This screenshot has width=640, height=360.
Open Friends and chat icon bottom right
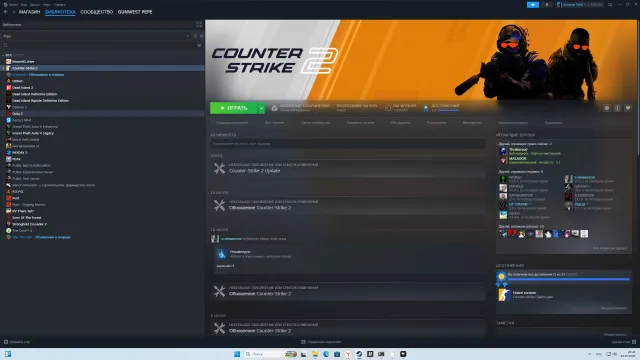click(634, 342)
